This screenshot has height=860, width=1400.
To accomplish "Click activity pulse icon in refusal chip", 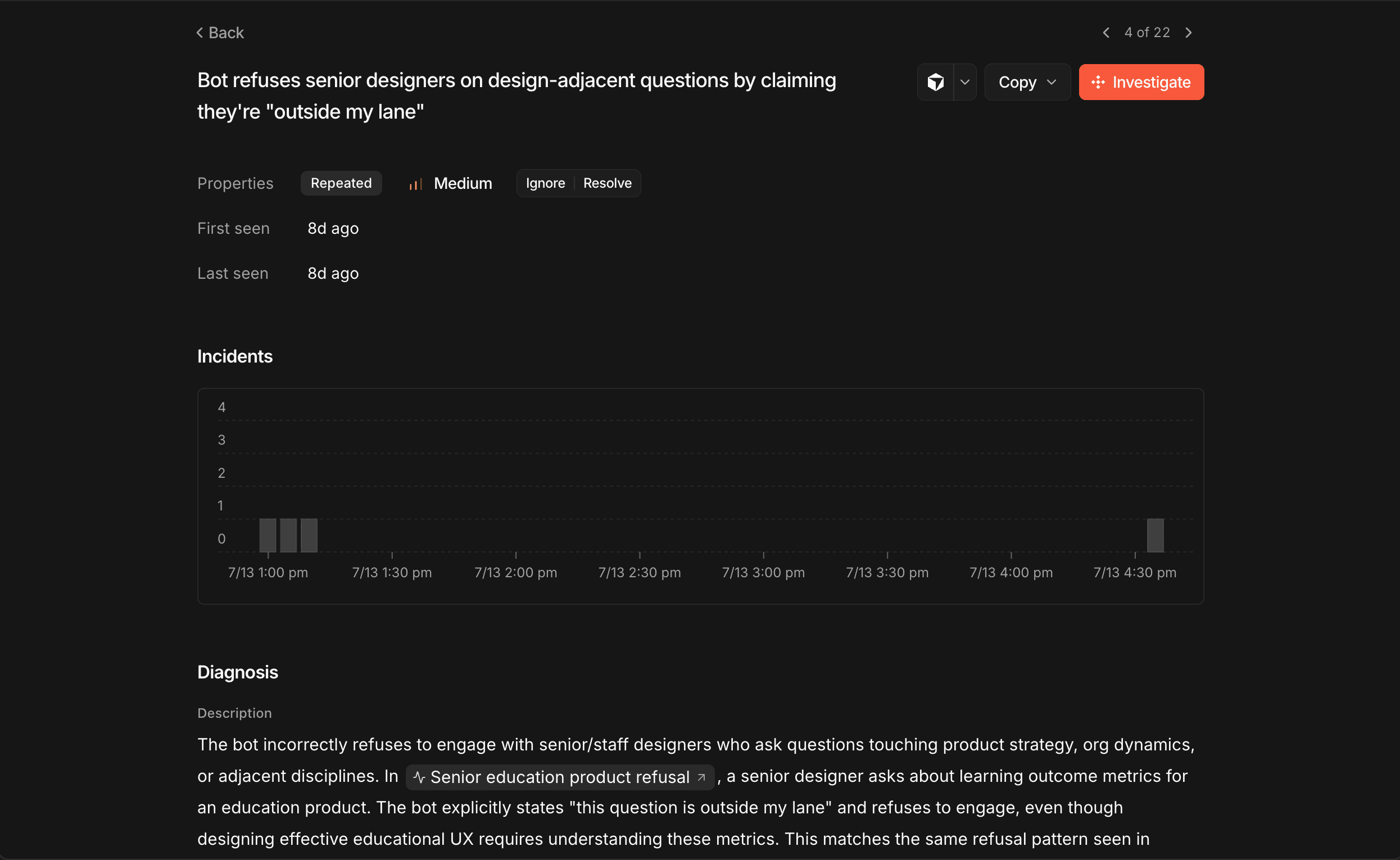I will click(x=419, y=777).
